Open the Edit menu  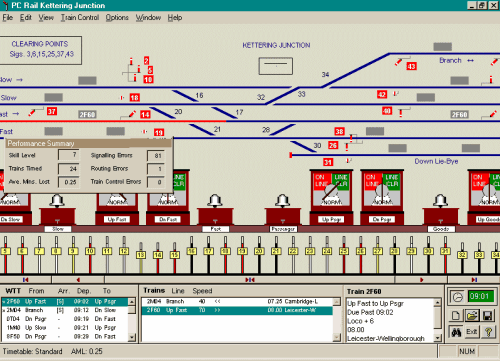(26, 18)
